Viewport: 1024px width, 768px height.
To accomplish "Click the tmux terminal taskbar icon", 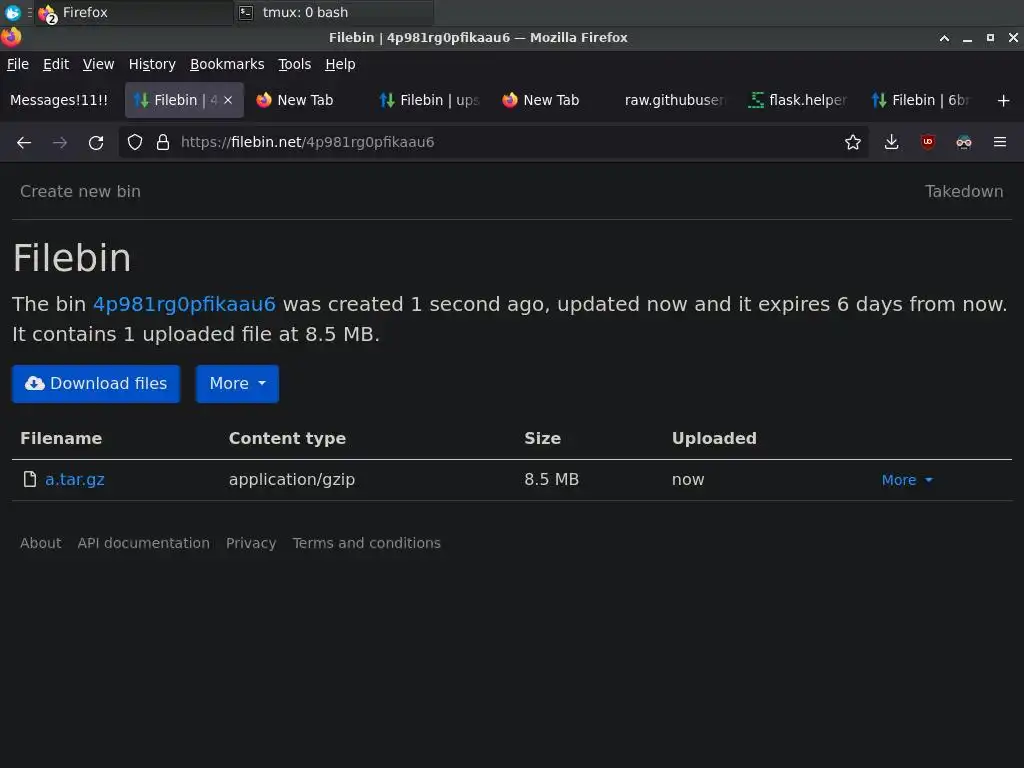I will [x=246, y=12].
